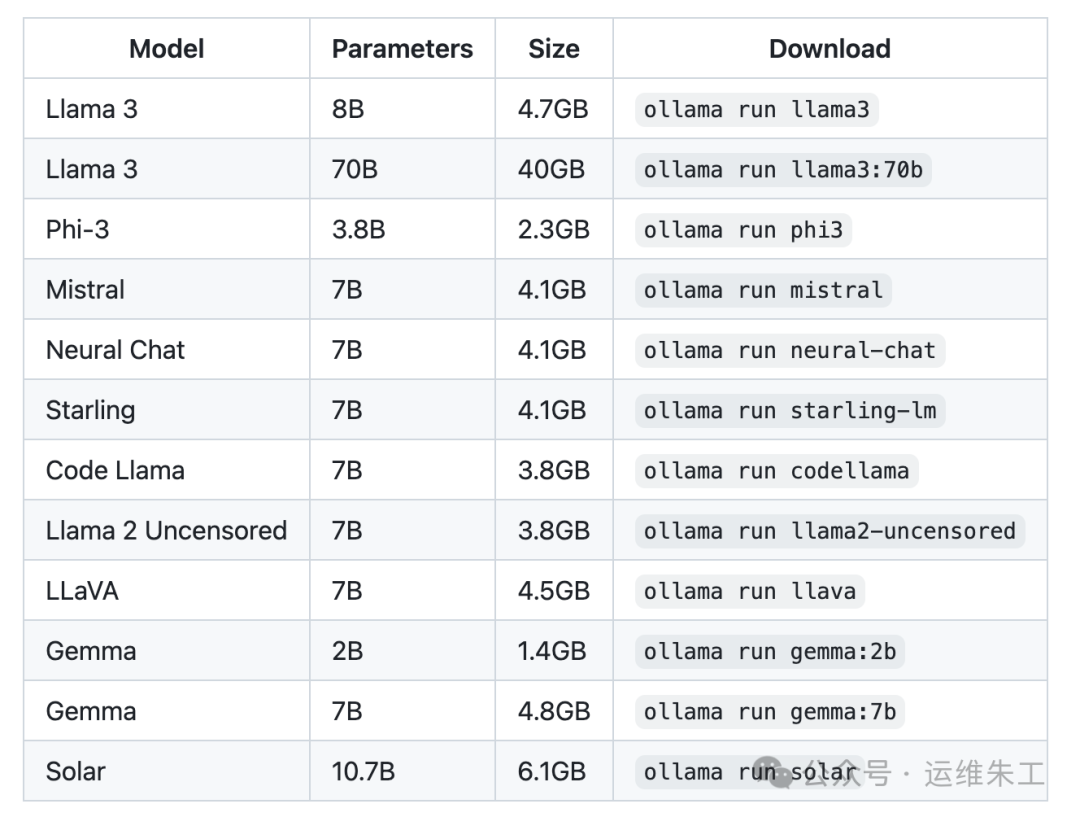Click the Phi-3 model name
The height and width of the screenshot is (817, 1080).
point(77,230)
